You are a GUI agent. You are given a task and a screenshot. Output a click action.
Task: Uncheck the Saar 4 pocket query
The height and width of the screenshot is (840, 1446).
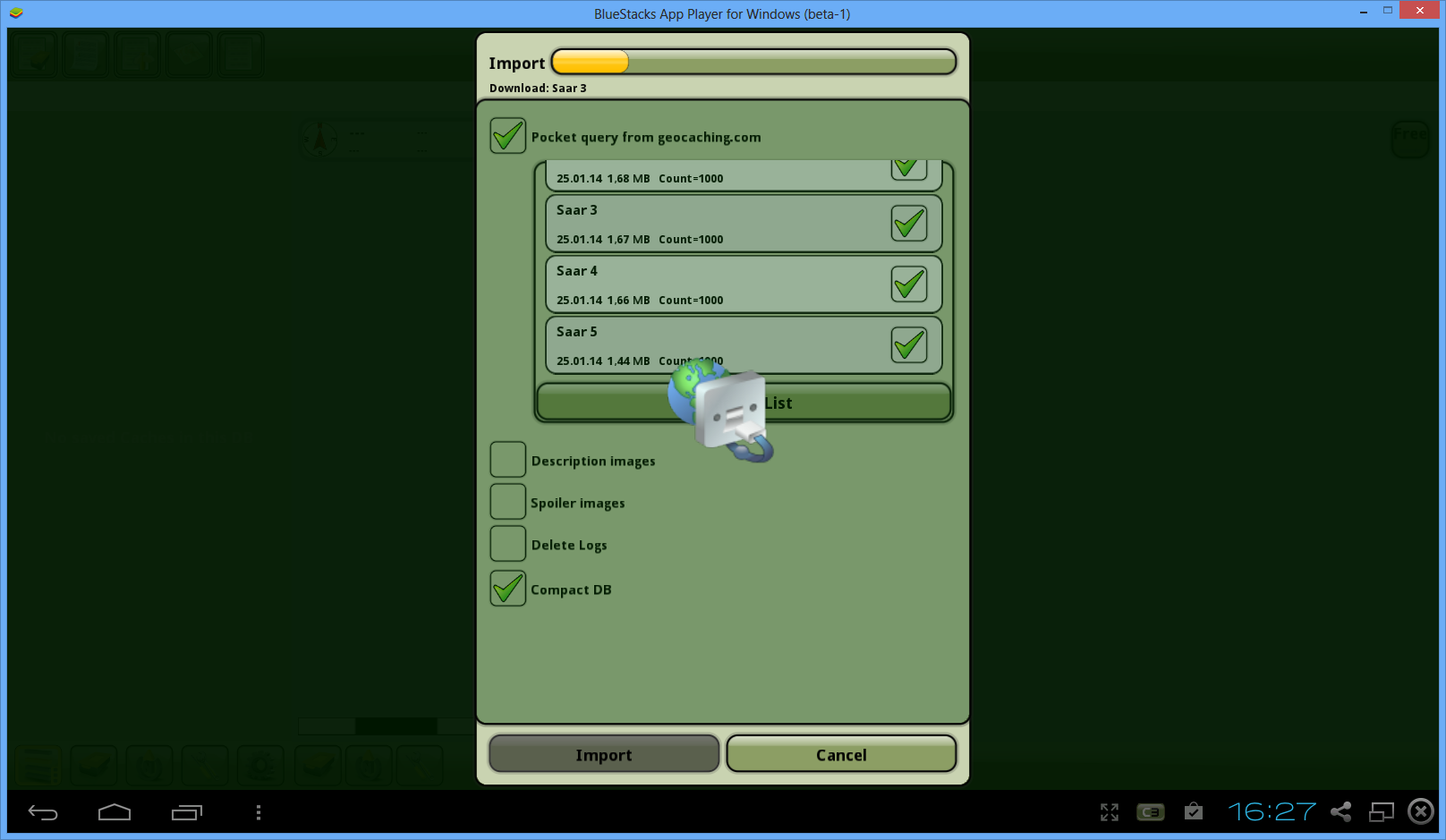(x=909, y=284)
